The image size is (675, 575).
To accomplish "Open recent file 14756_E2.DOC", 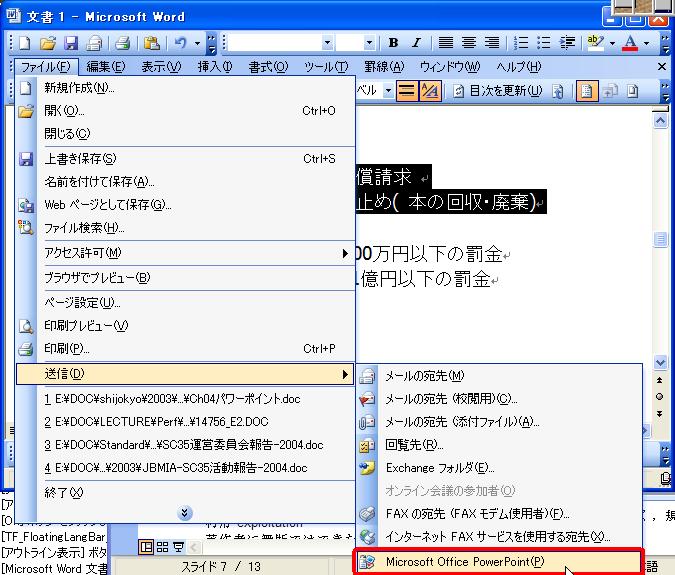I will click(x=185, y=422).
